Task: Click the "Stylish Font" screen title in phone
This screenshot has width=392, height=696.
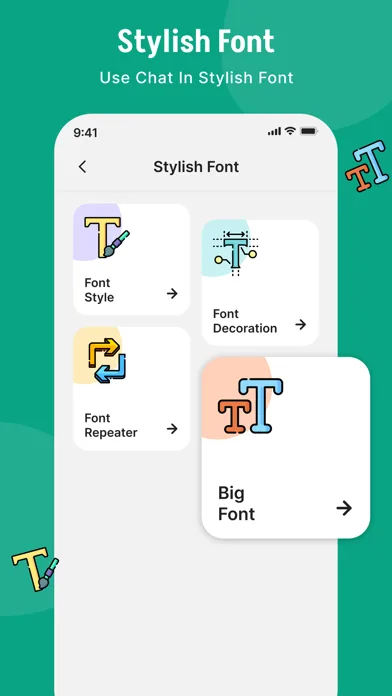Action: 196,167
